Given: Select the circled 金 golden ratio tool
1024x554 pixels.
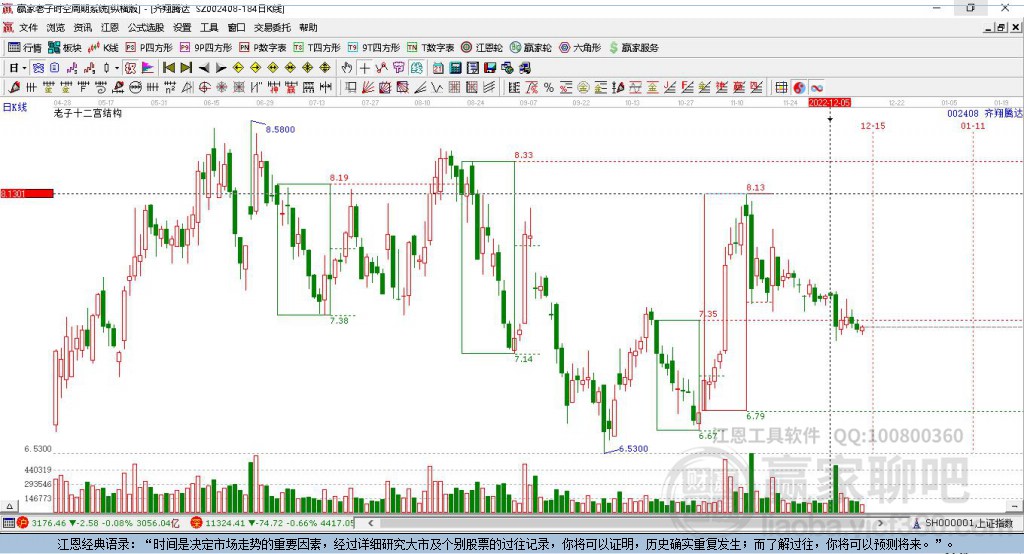Looking at the screenshot, I should pyautogui.click(x=583, y=88).
